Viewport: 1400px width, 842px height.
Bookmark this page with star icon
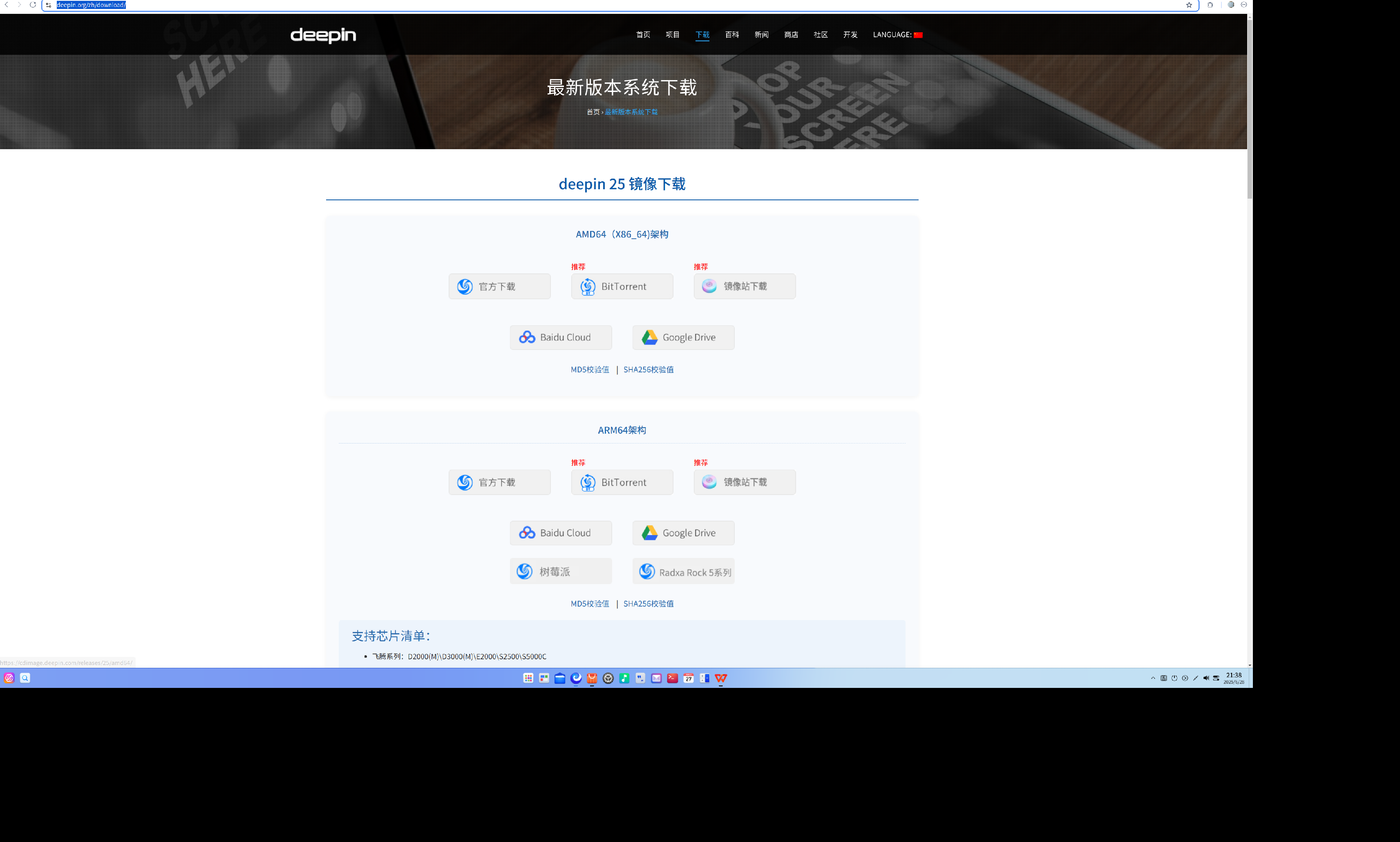tap(1189, 5)
